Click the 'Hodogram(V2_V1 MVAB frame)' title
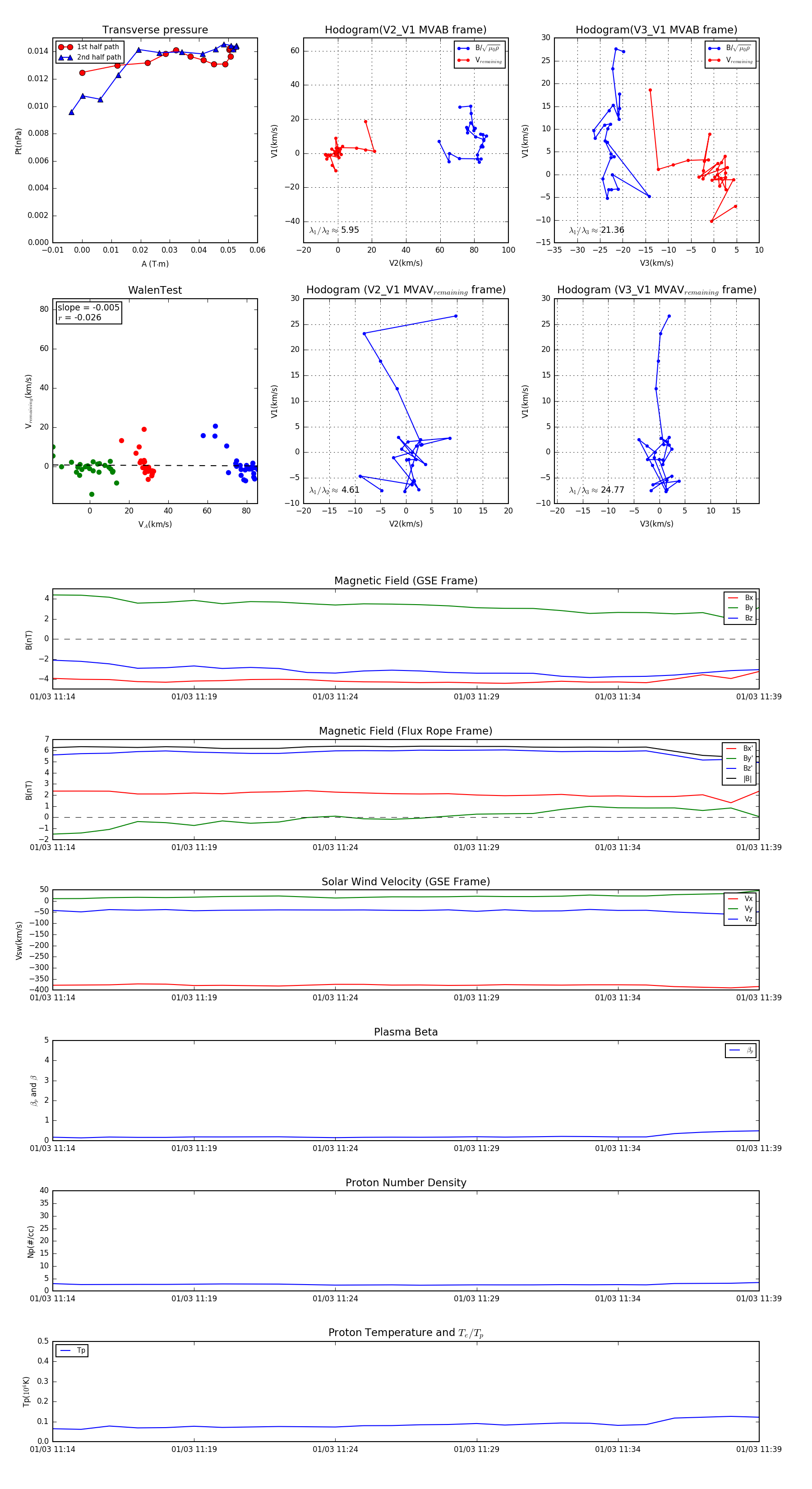Screen dimensions: 812x1489 click(x=406, y=30)
